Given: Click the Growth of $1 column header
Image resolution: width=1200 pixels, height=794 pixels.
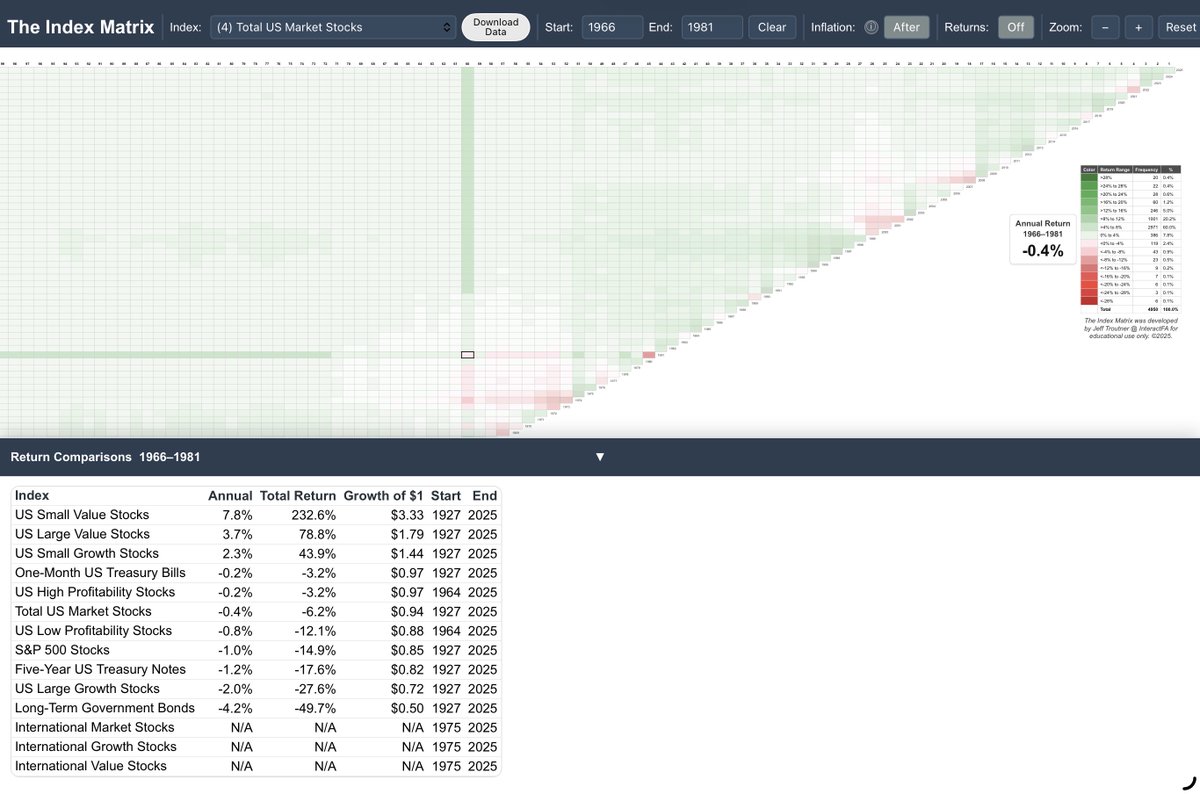Looking at the screenshot, I should (384, 495).
